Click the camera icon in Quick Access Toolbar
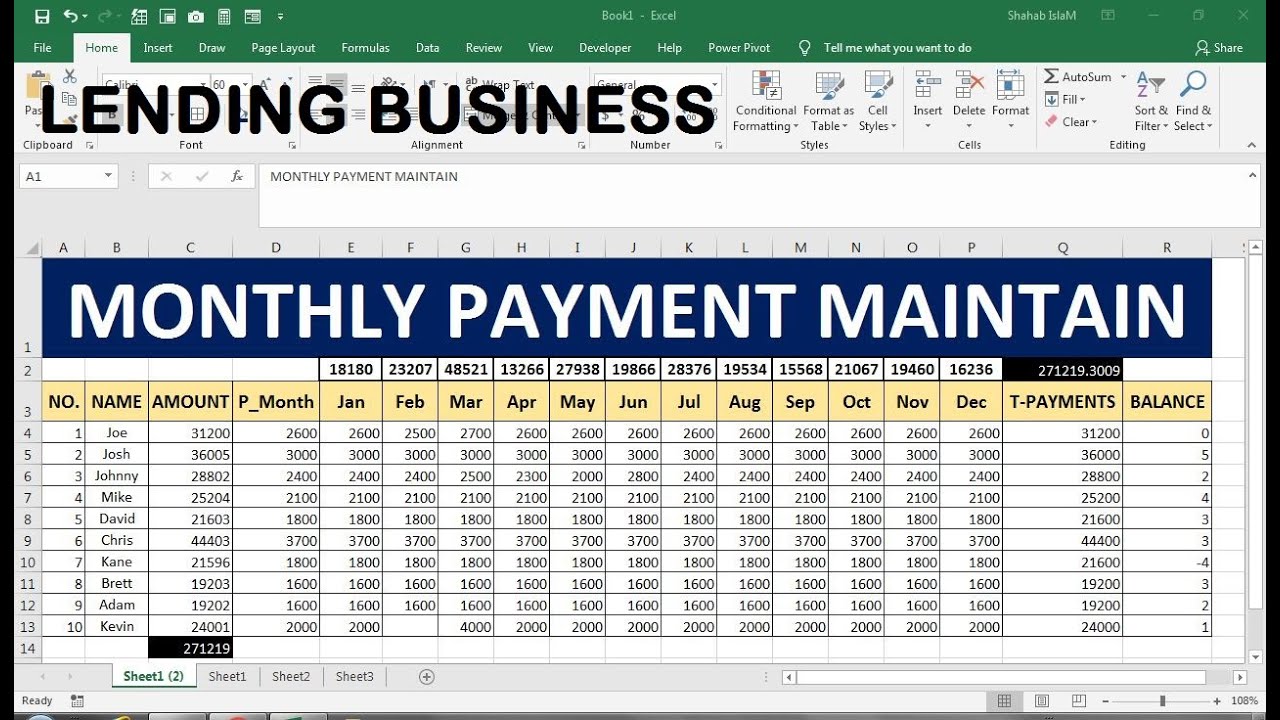1280x720 pixels. [196, 16]
